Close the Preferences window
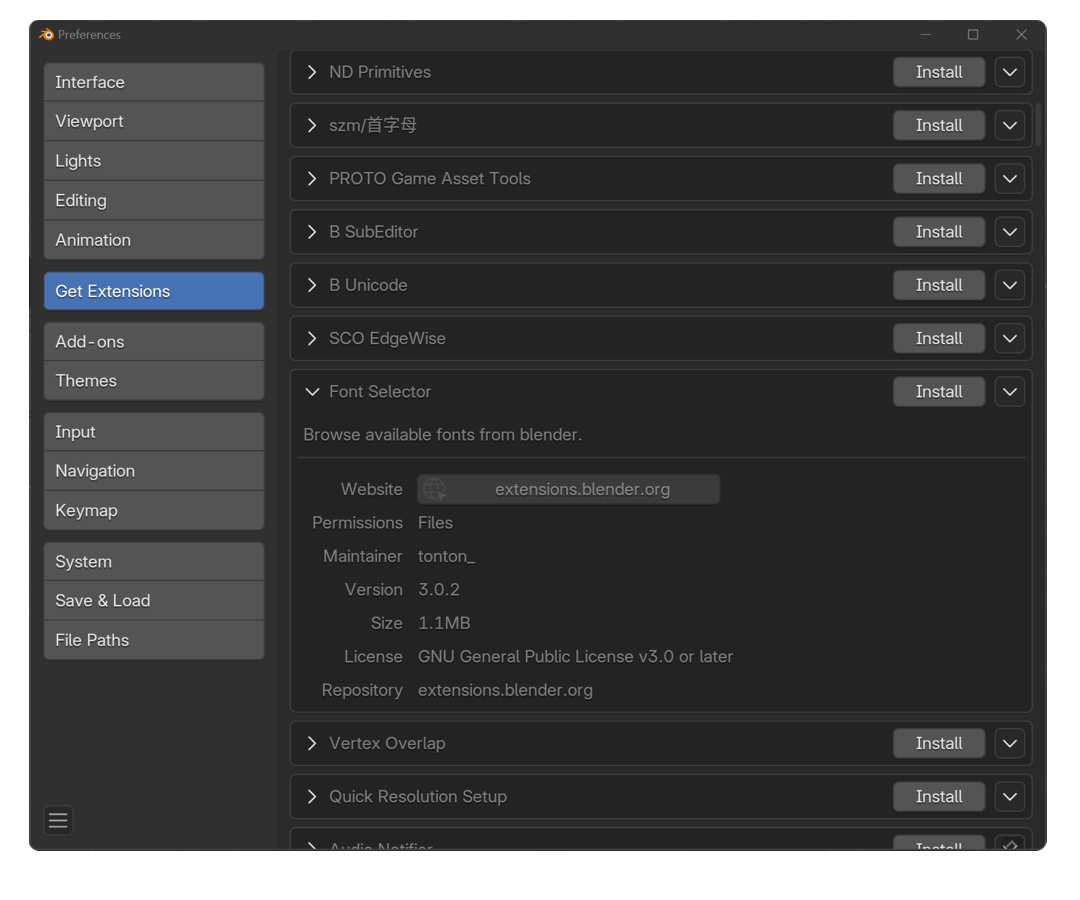1080x900 pixels. [x=1021, y=34]
